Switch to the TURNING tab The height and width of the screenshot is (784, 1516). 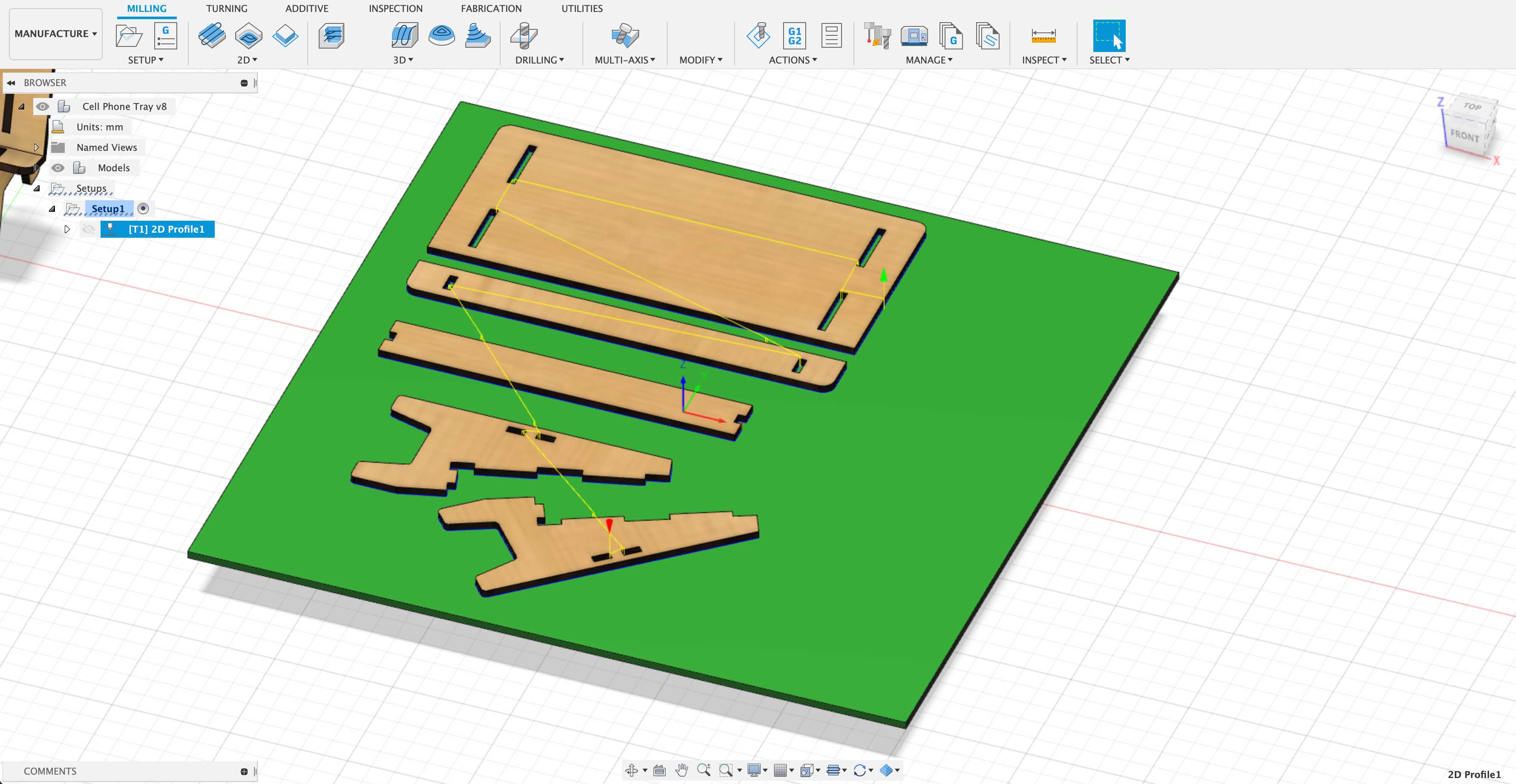(x=227, y=8)
